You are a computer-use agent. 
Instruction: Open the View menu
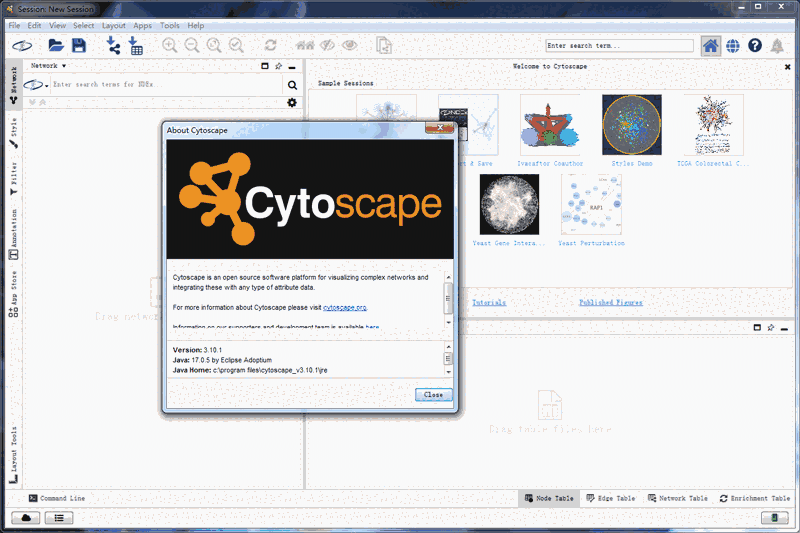(x=57, y=26)
